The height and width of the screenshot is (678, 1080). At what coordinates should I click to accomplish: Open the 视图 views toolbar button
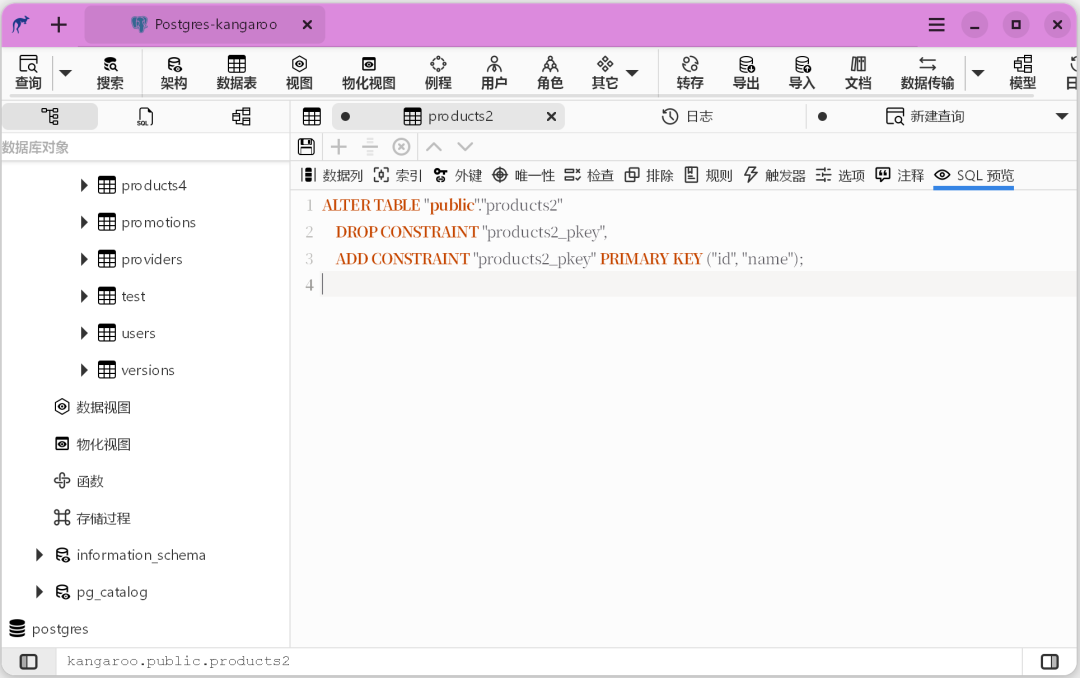(299, 72)
